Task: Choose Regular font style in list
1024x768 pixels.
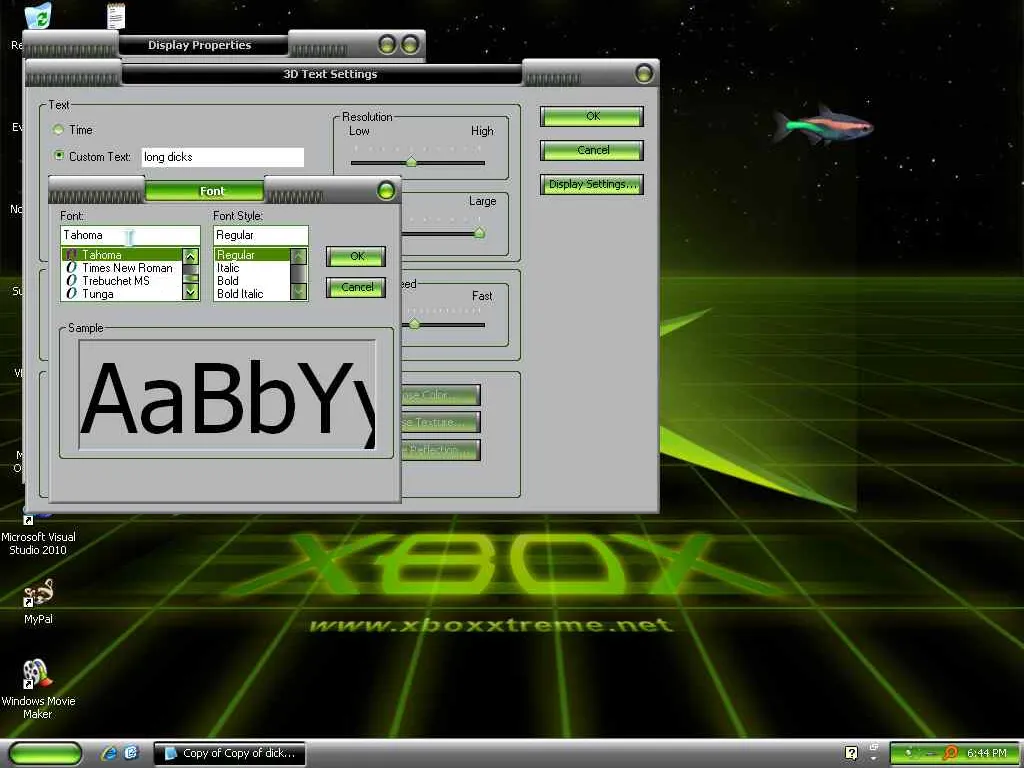Action: (252, 255)
